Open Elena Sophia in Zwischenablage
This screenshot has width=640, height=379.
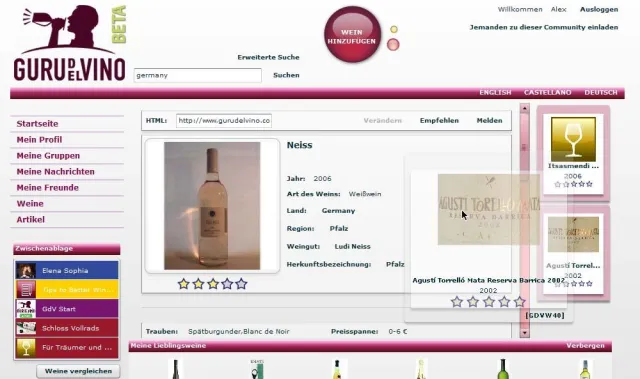pos(67,270)
